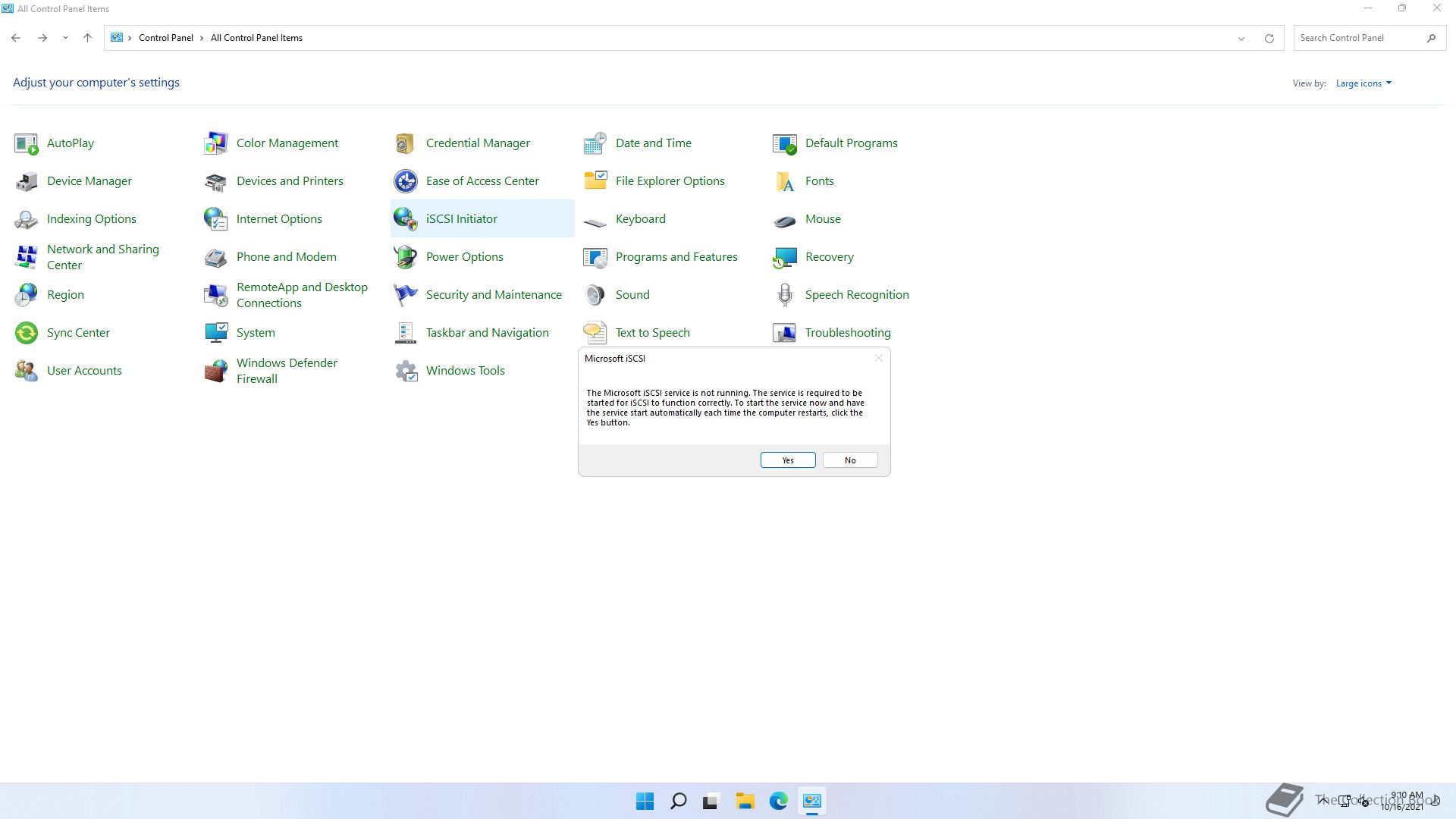Click the Sound link text
Screen dimensions: 1456x819
point(632,295)
